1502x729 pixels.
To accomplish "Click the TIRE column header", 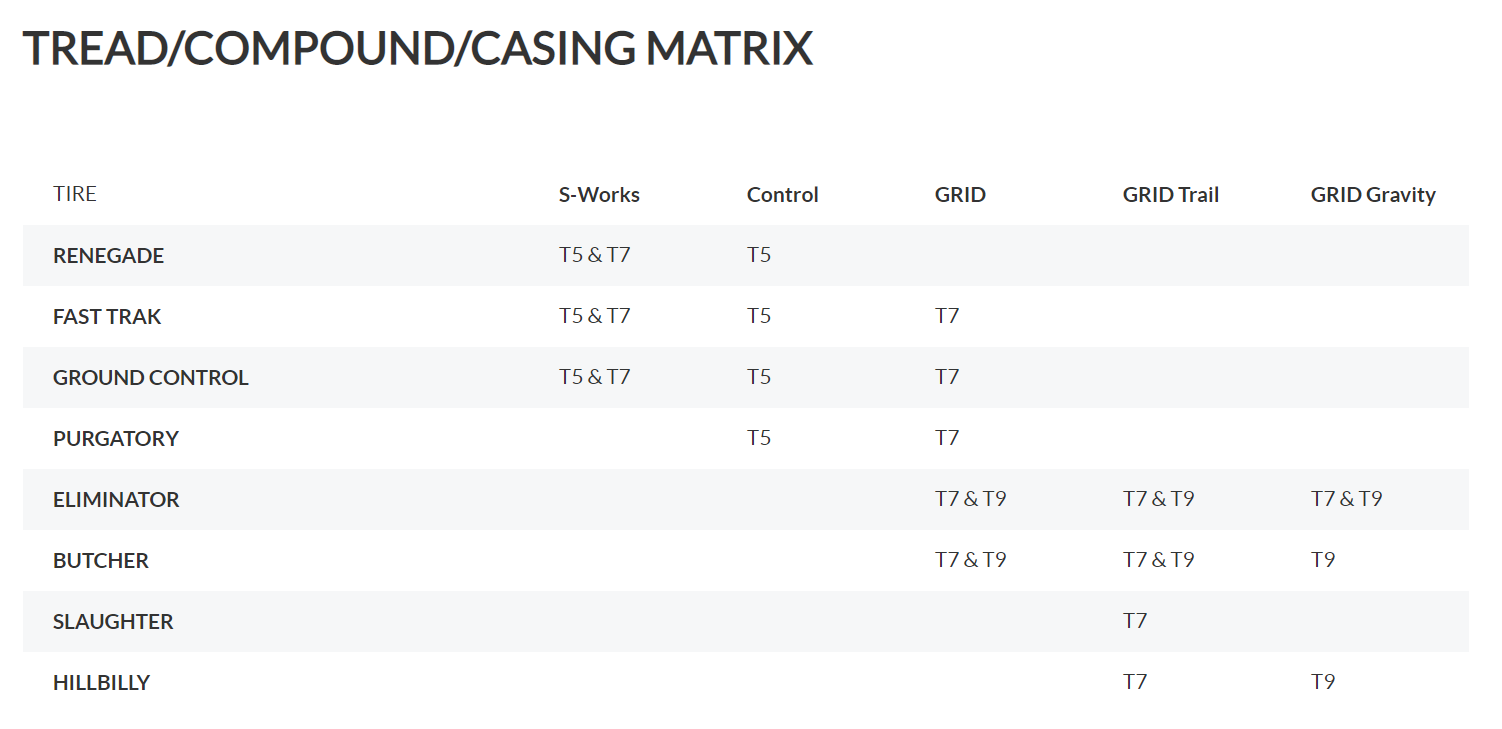I will (75, 194).
